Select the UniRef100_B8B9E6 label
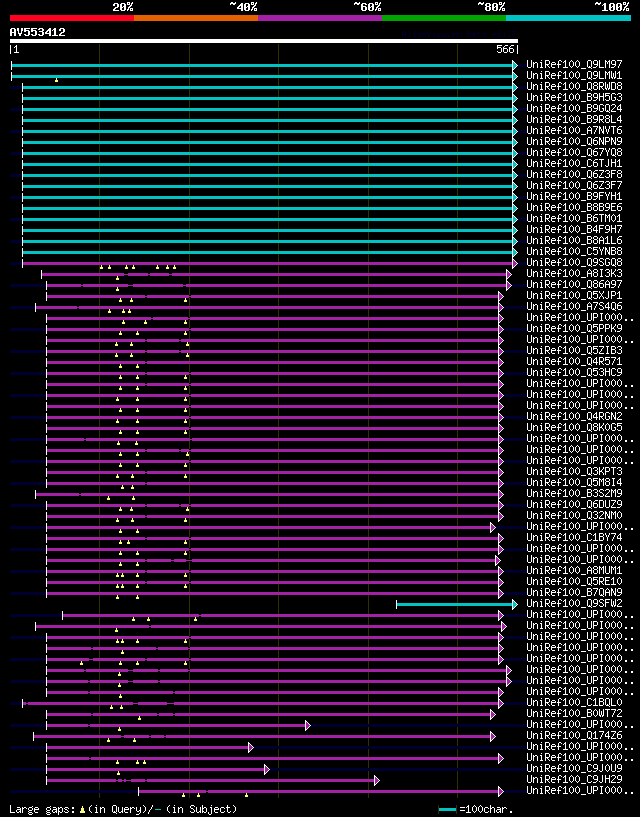The height and width of the screenshot is (817, 640). pyautogui.click(x=574, y=207)
